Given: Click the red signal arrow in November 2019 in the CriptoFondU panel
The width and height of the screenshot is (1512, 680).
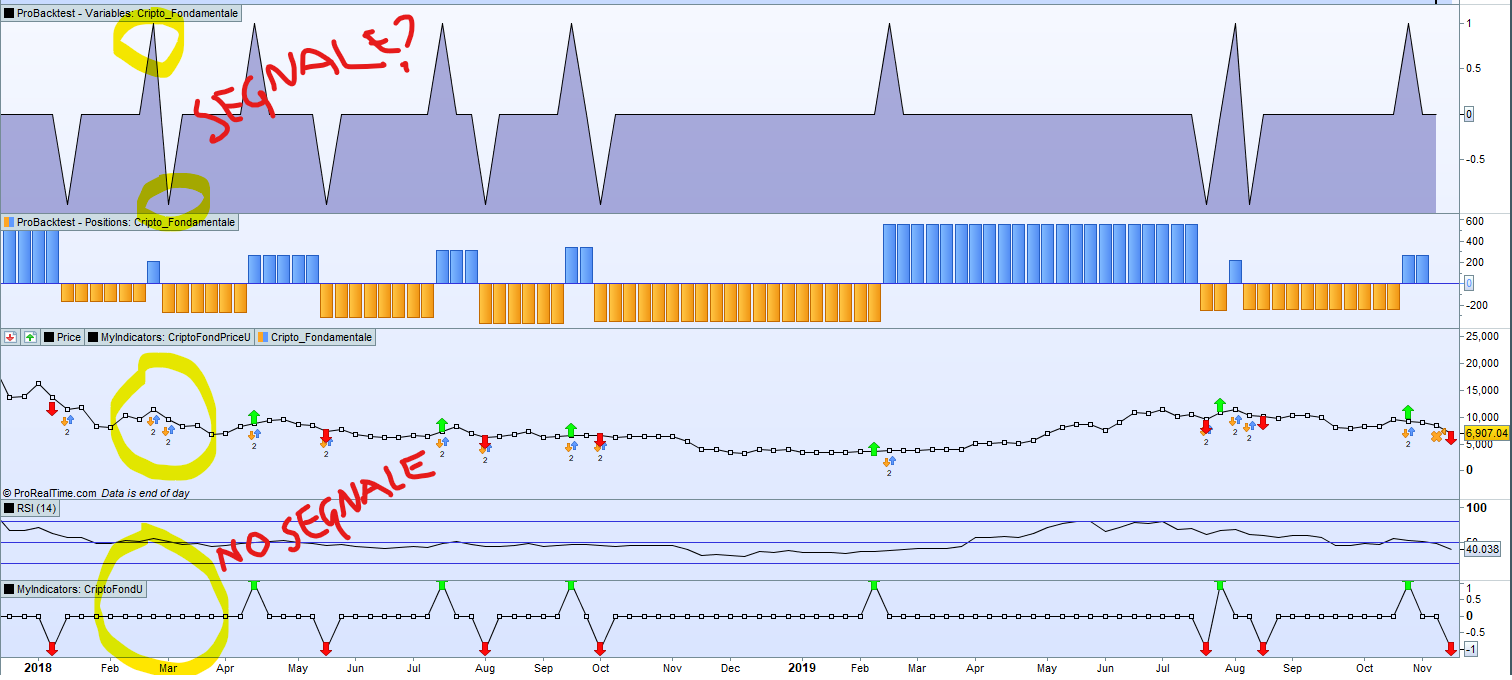Looking at the screenshot, I should (1451, 649).
